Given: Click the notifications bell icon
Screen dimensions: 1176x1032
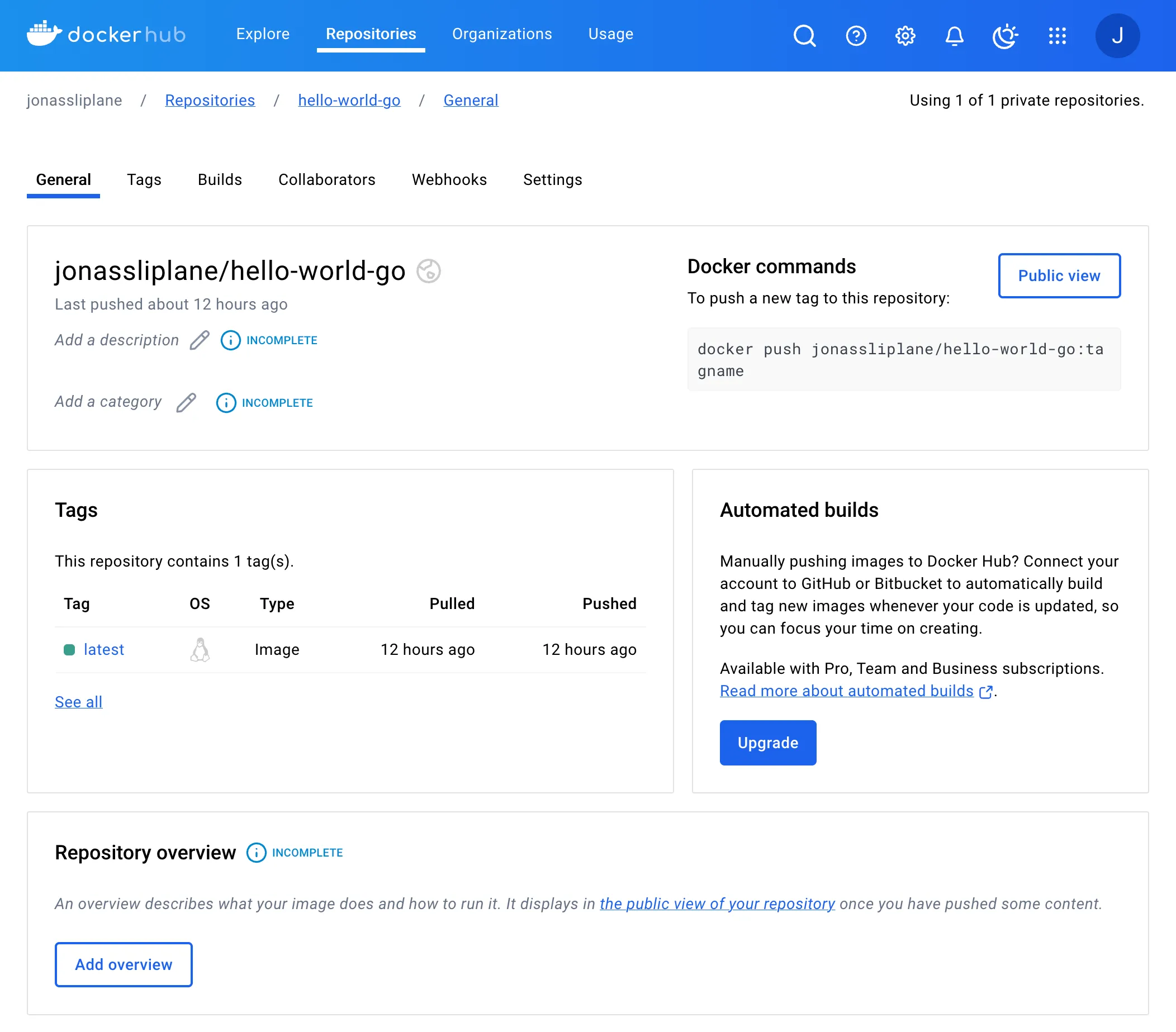Looking at the screenshot, I should point(954,34).
